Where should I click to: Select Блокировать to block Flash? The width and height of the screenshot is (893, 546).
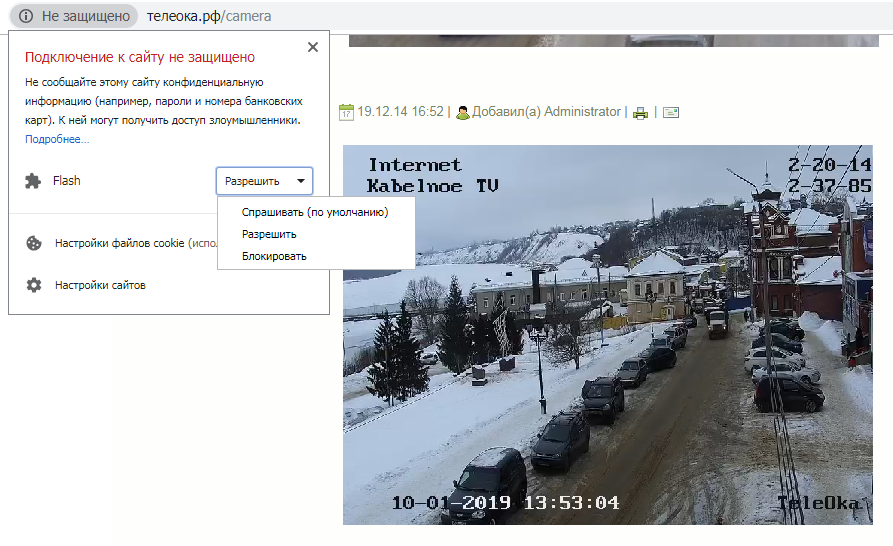pyautogui.click(x=274, y=256)
